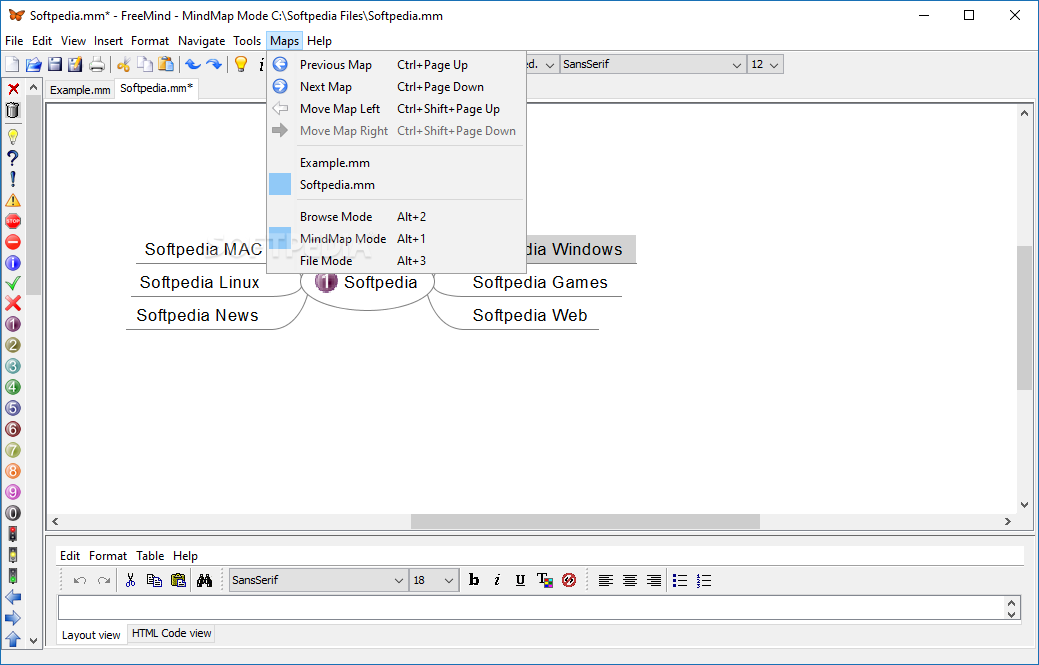1039x665 pixels.
Task: Open the Navigate menu
Action: click(201, 41)
